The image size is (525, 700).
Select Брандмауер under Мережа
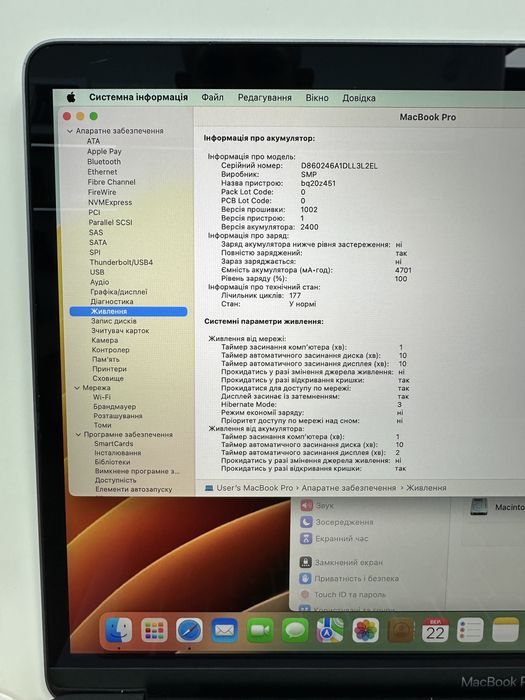[115, 406]
